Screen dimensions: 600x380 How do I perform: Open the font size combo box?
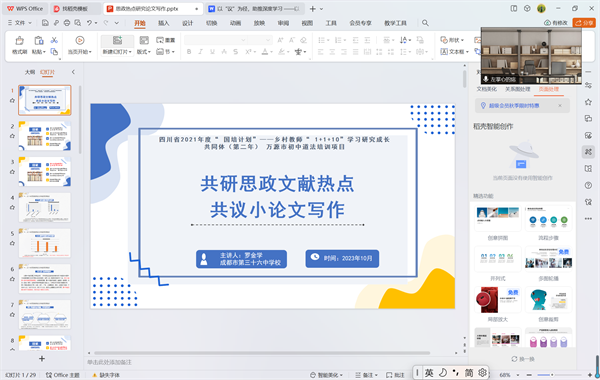[260, 40]
